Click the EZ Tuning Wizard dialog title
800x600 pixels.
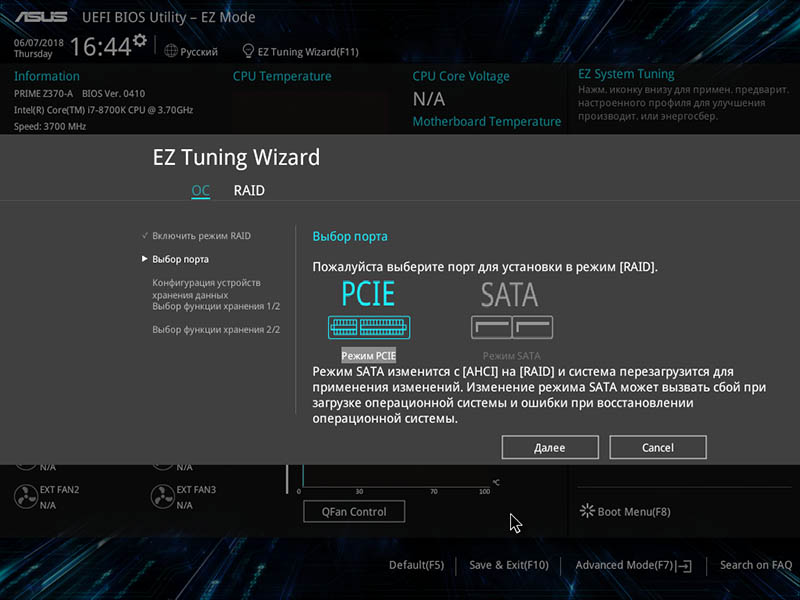tap(236, 157)
